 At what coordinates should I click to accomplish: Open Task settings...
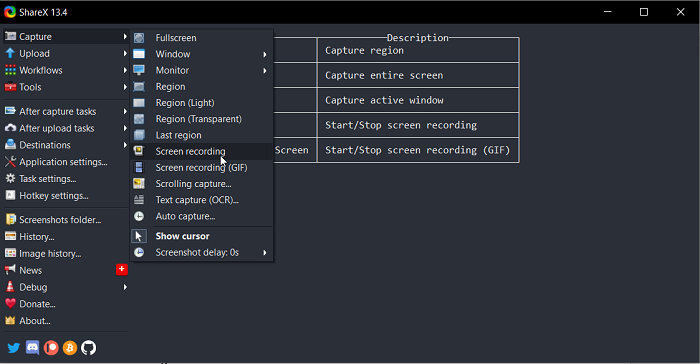tap(66, 179)
